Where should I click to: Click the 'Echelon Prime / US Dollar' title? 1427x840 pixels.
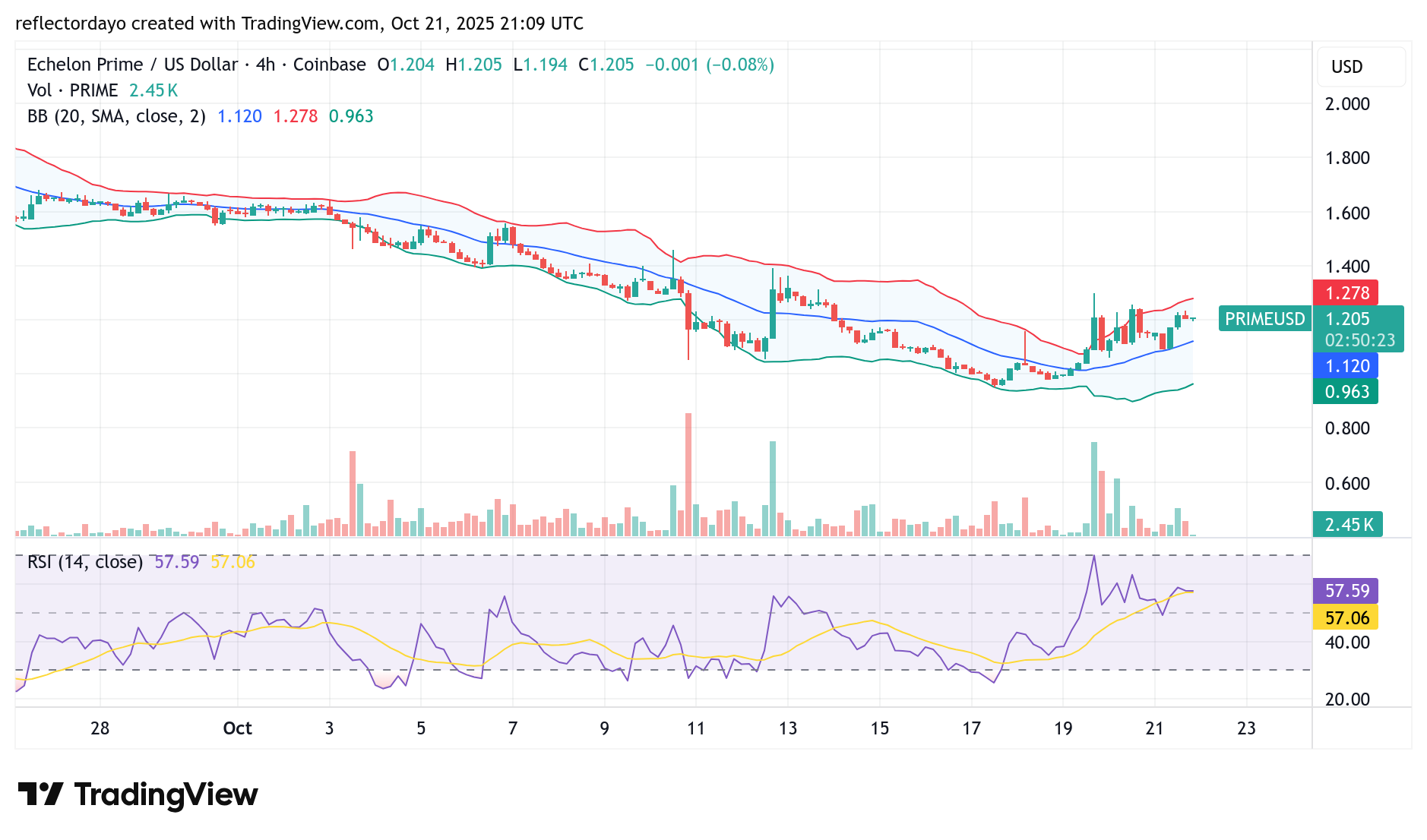[132, 65]
